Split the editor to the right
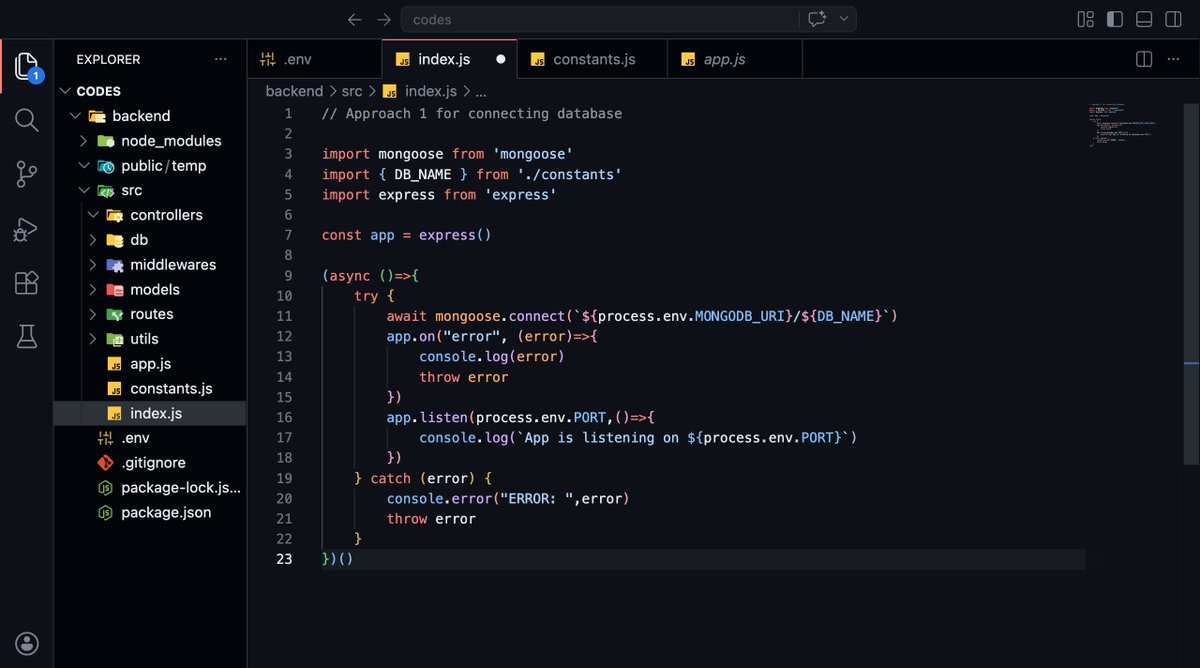Screen dimensions: 1200x668 point(1144,59)
